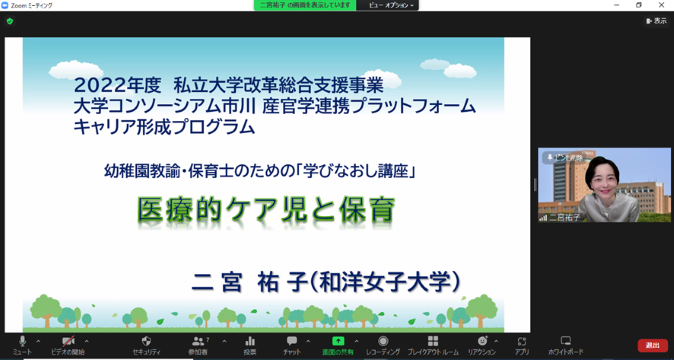The width and height of the screenshot is (674, 360).
Task: Click the green Share Screen button
Action: (x=338, y=345)
